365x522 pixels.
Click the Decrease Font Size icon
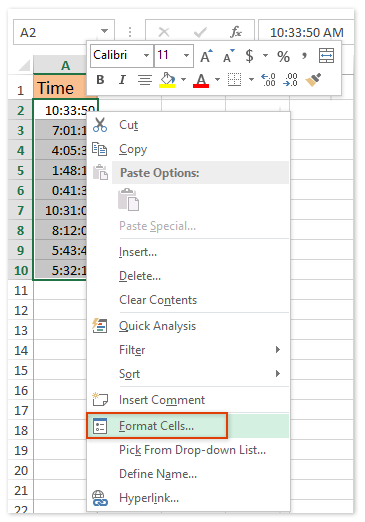229,56
